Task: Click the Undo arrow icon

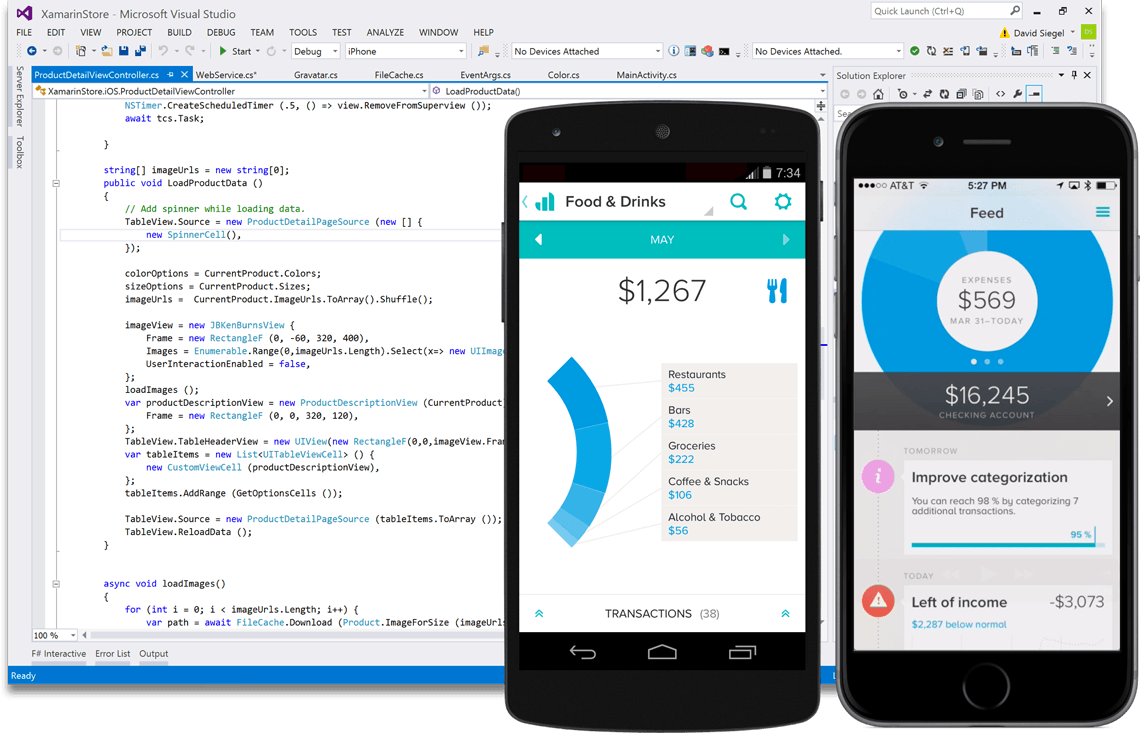Action: click(x=164, y=51)
